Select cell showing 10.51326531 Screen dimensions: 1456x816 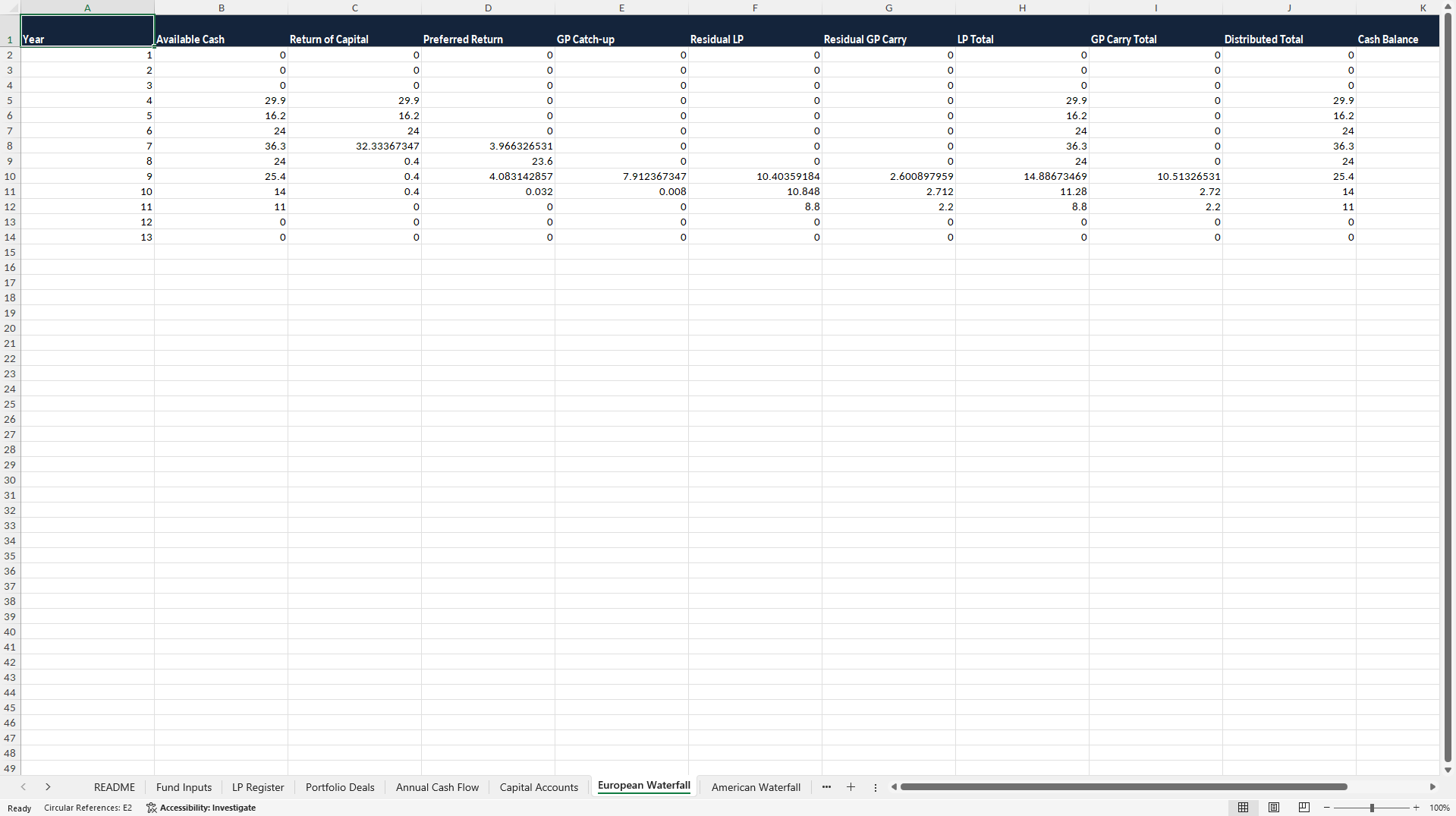coord(1156,176)
